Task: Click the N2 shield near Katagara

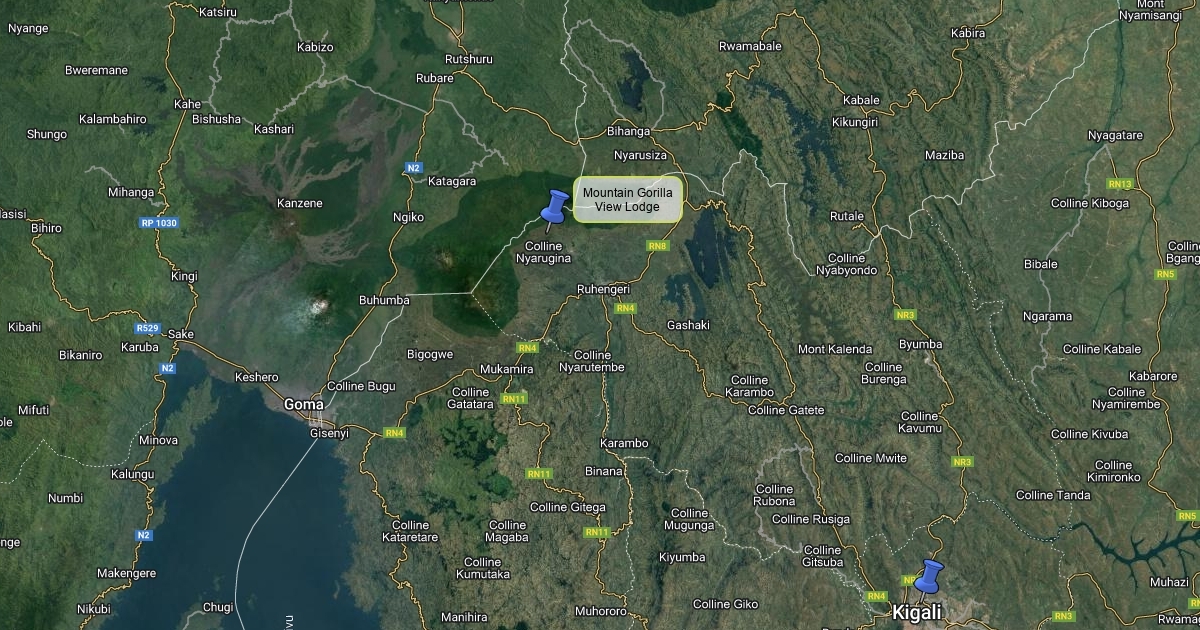Action: (x=414, y=168)
